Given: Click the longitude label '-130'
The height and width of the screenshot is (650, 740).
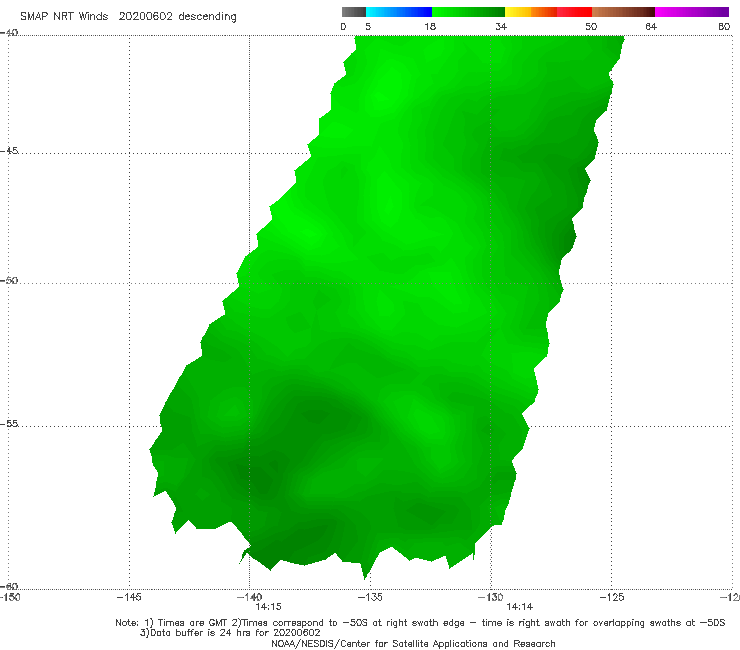Looking at the screenshot, I should click(491, 597).
